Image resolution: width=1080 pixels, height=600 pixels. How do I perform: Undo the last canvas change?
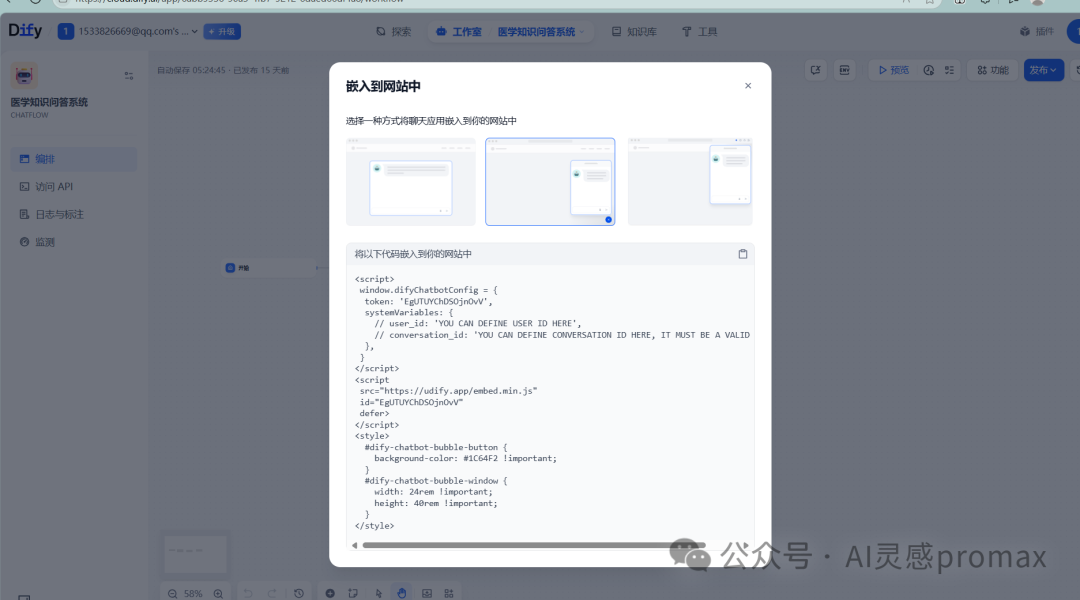point(248,592)
